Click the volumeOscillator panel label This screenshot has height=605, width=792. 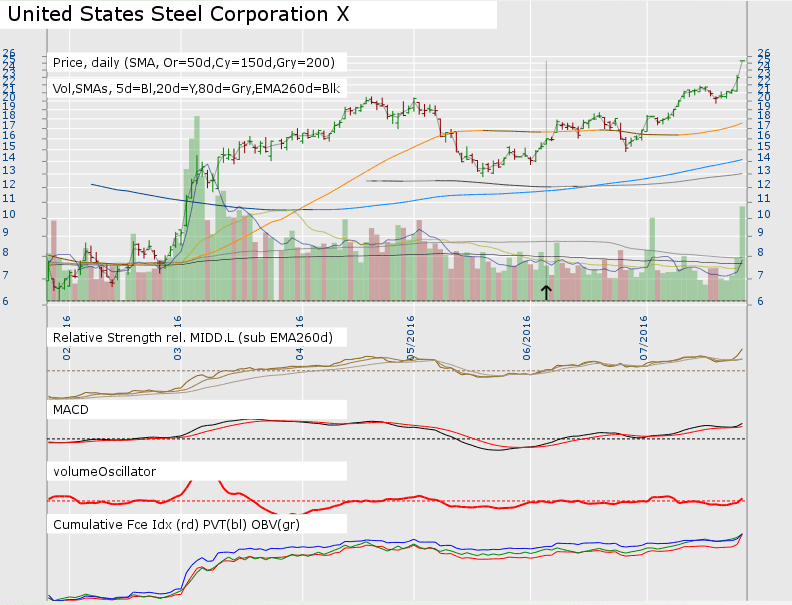coord(104,470)
